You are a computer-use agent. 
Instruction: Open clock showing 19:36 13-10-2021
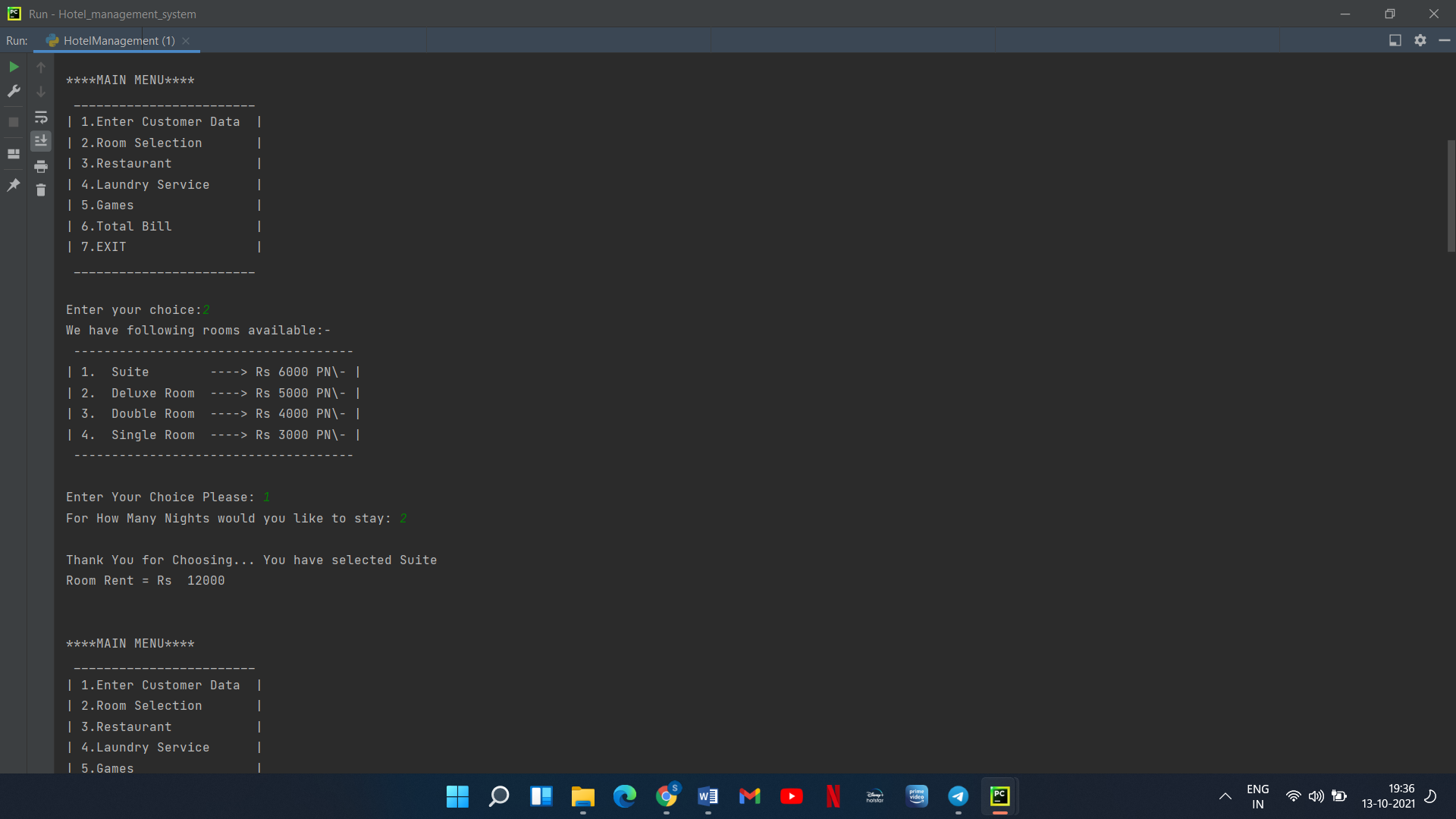(x=1388, y=796)
